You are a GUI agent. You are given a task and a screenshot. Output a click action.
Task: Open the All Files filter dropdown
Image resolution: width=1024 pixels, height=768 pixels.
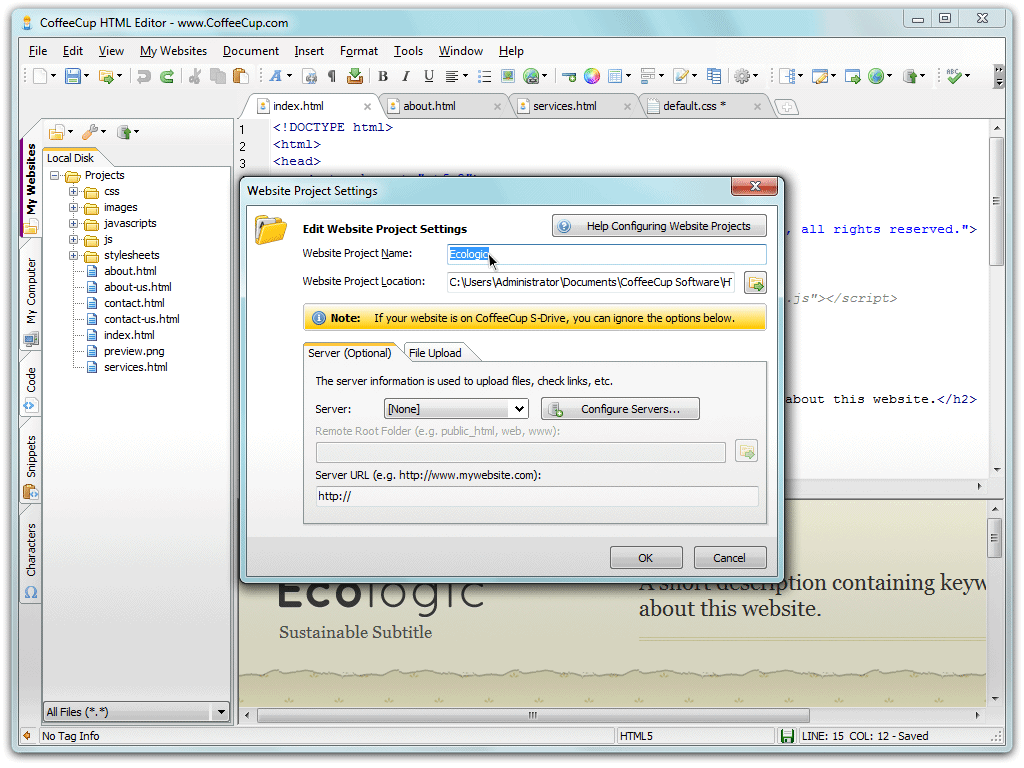[221, 713]
